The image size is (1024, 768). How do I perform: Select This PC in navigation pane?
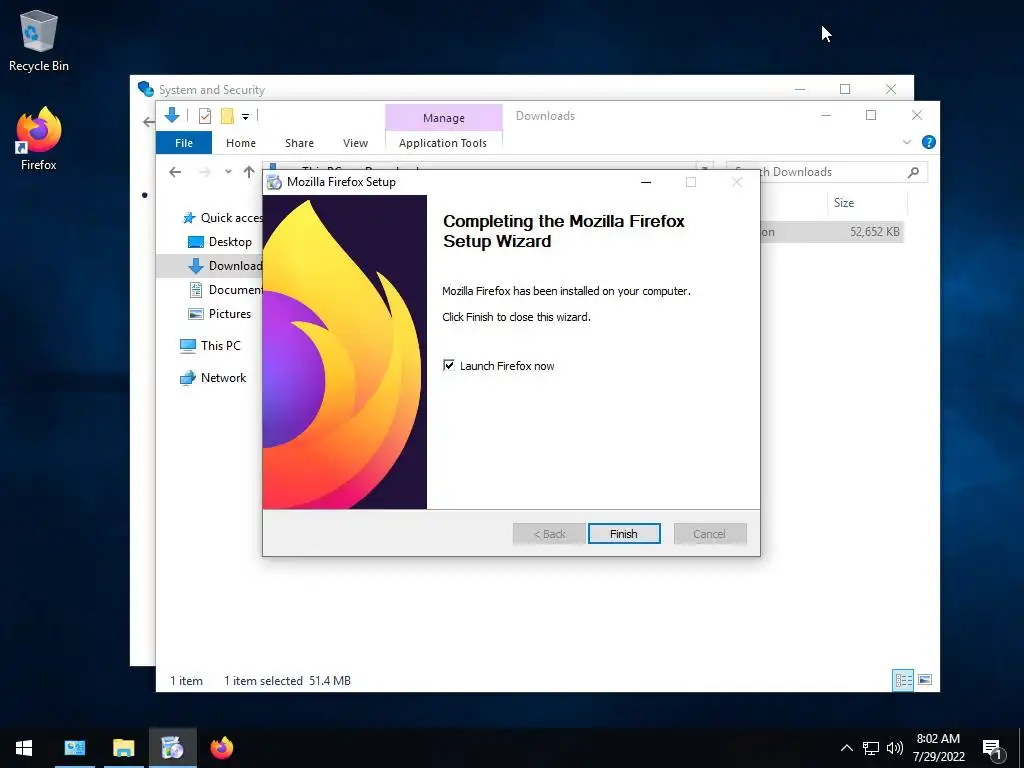tap(210, 345)
